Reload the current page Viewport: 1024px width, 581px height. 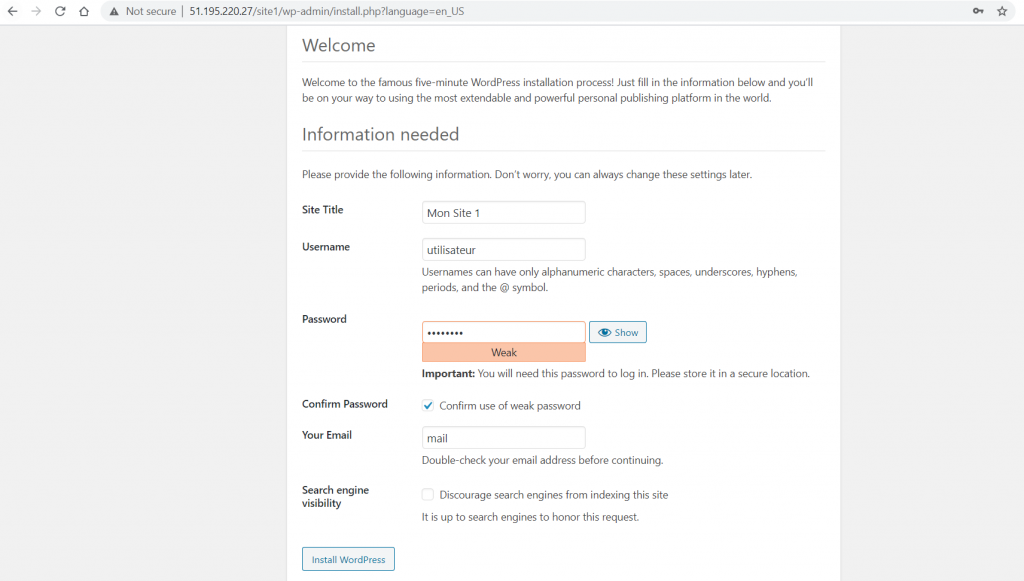click(60, 11)
